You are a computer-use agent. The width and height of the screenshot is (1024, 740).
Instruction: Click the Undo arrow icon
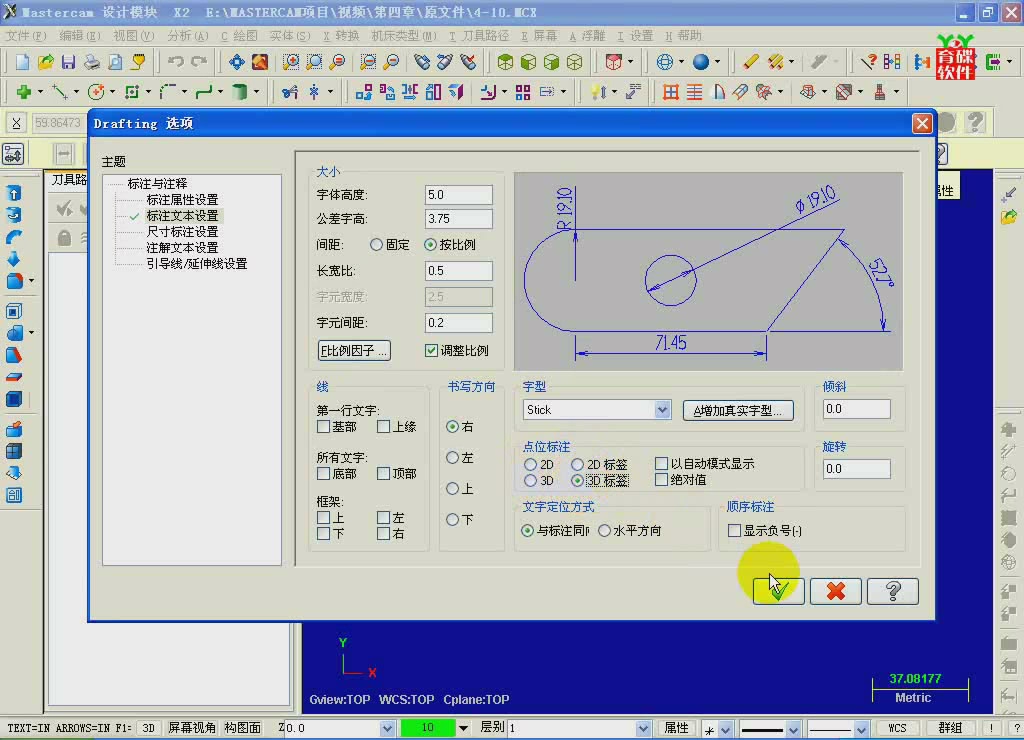click(x=176, y=62)
